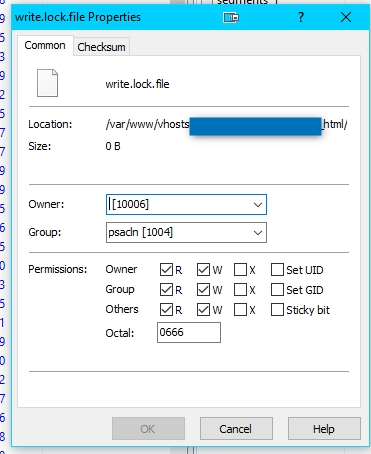This screenshot has width=371, height=454.
Task: Click the Size value 0 B
Action: point(113,146)
